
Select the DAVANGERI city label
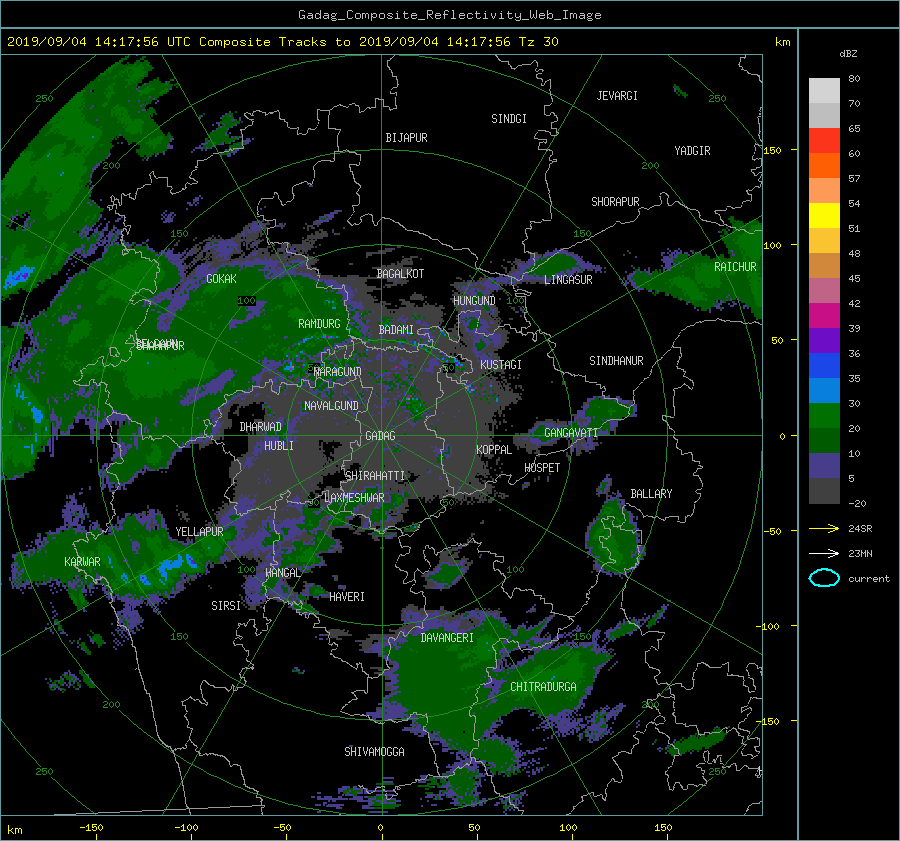coord(447,638)
